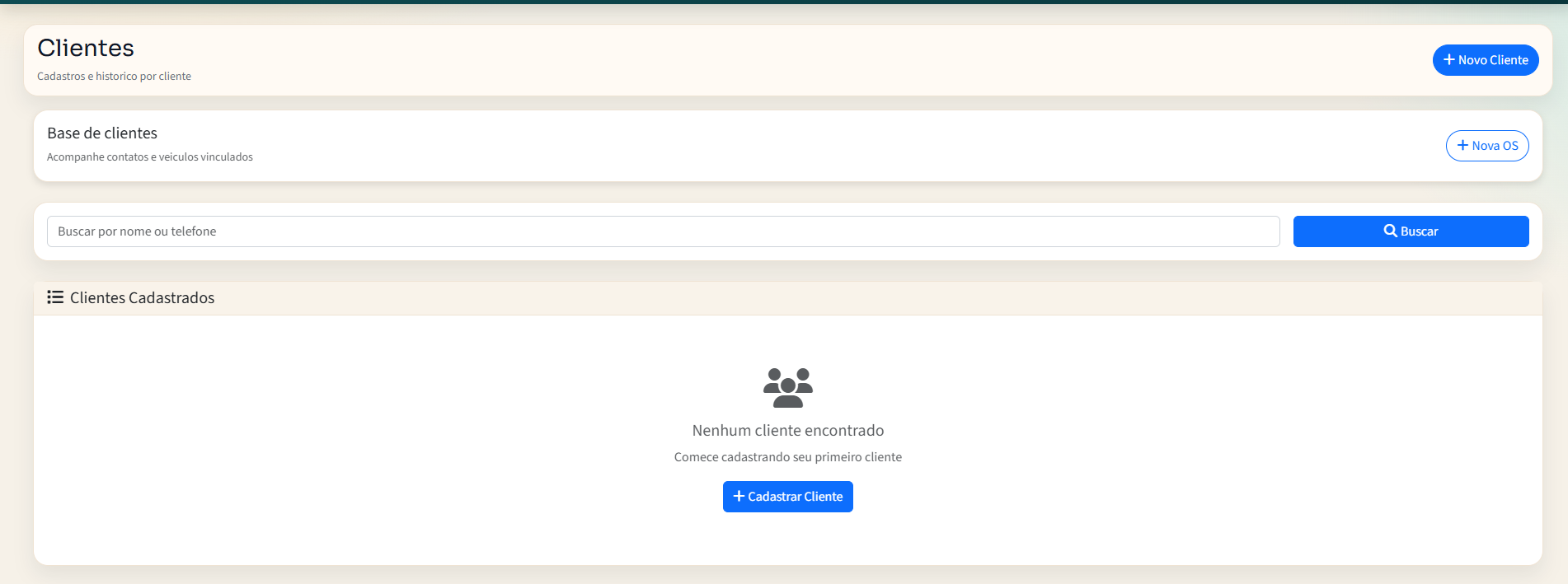Click the blue Buscar search button
The width and height of the screenshot is (1568, 584).
click(1411, 231)
